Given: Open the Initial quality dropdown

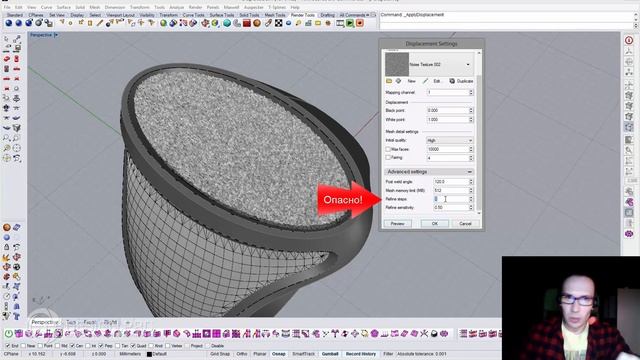Looking at the screenshot, I should click(449, 140).
